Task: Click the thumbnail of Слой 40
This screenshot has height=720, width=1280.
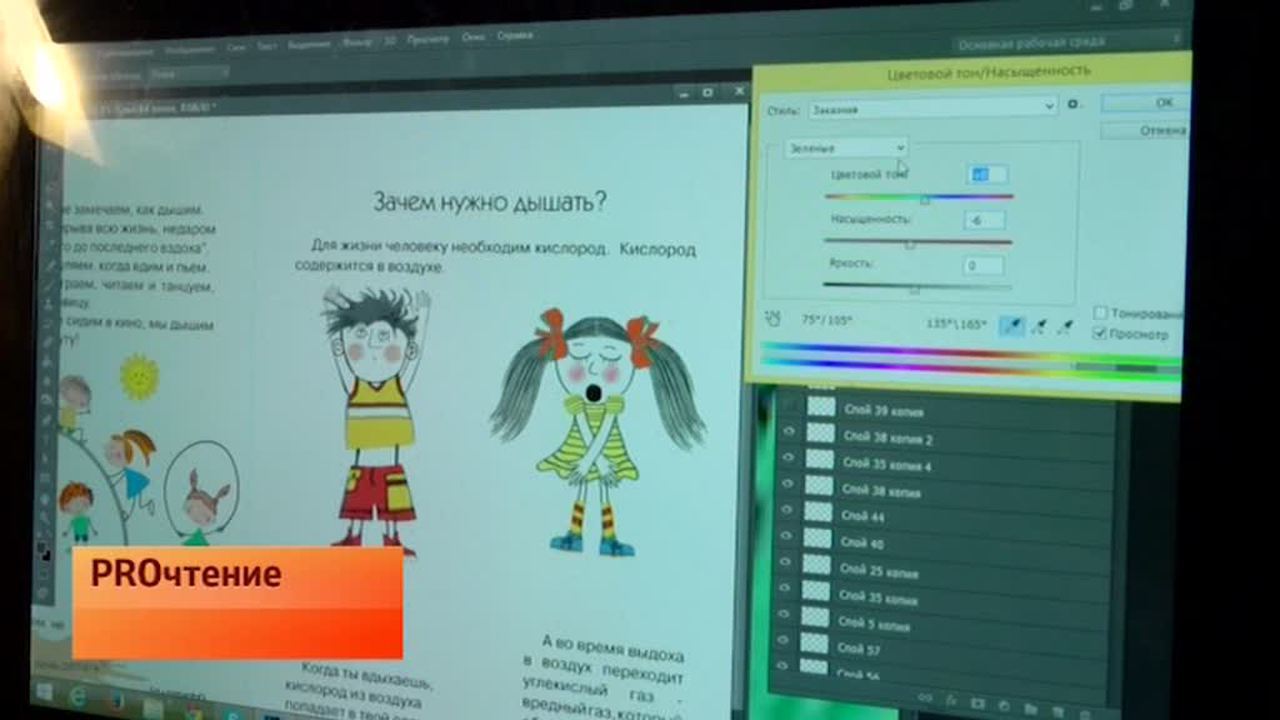Action: pos(818,538)
